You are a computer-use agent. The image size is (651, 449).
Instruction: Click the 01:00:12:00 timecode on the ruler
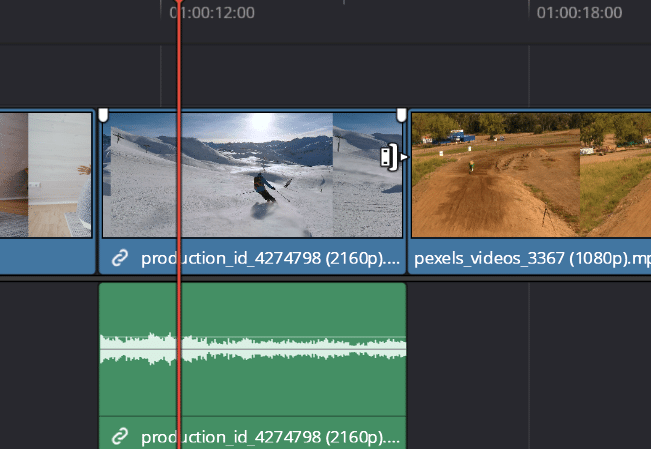pyautogui.click(x=212, y=13)
